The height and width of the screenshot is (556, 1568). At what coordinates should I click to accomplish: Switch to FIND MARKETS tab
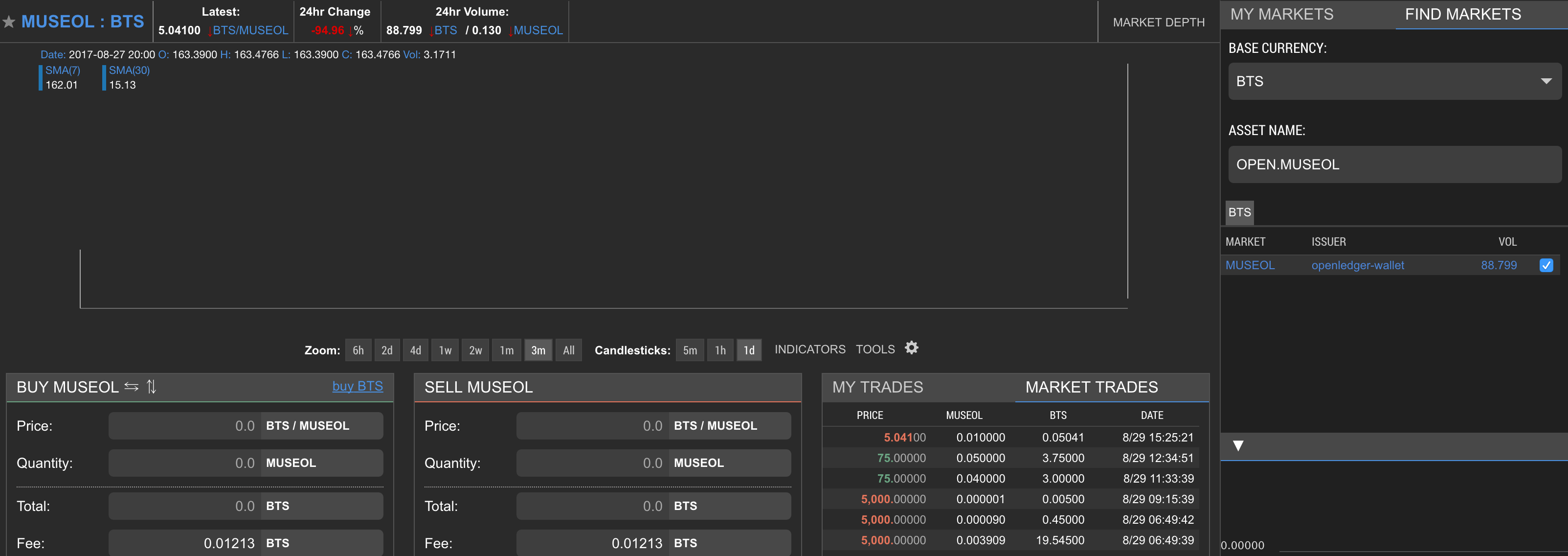point(1463,14)
